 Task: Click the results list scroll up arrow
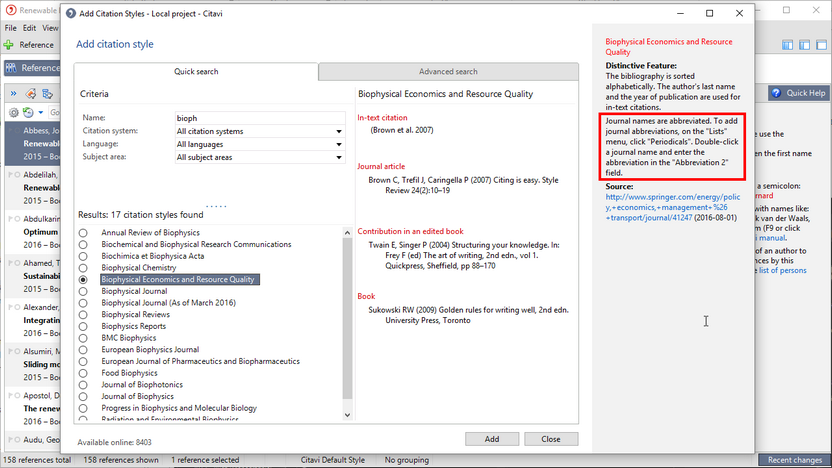[348, 232]
